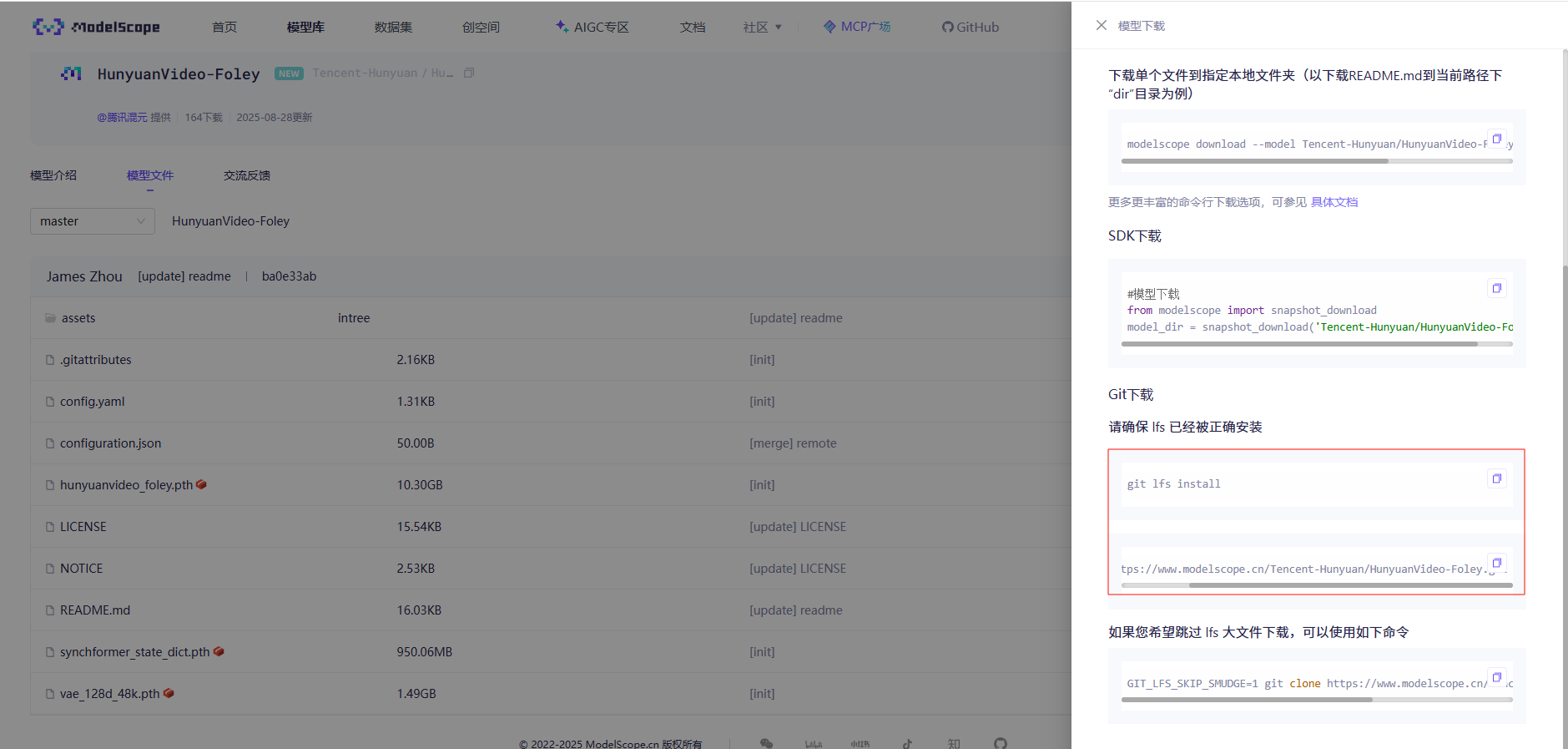Click the 10.30GB size of hunyuanvideo_foley.pth
1568x749 pixels.
(420, 485)
